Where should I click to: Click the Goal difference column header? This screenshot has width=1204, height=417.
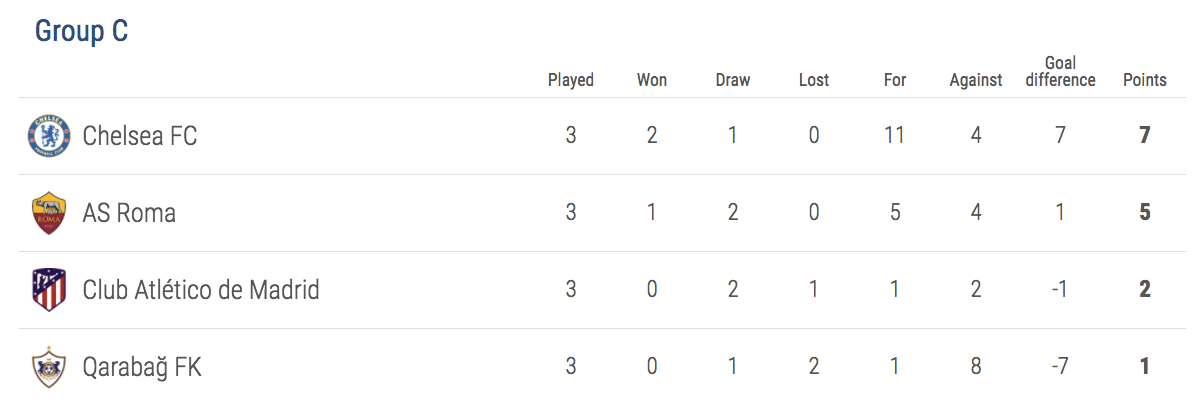click(1060, 71)
